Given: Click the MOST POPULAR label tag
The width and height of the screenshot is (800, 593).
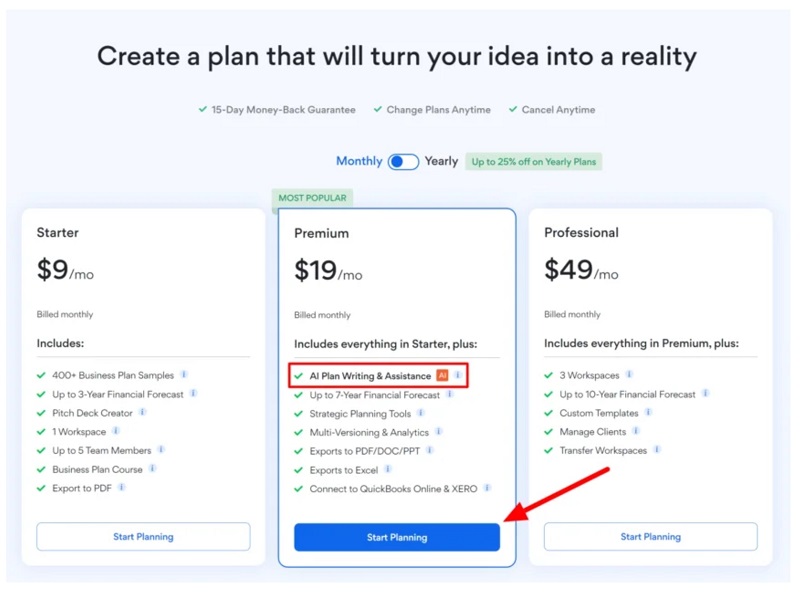Looking at the screenshot, I should click(312, 198).
